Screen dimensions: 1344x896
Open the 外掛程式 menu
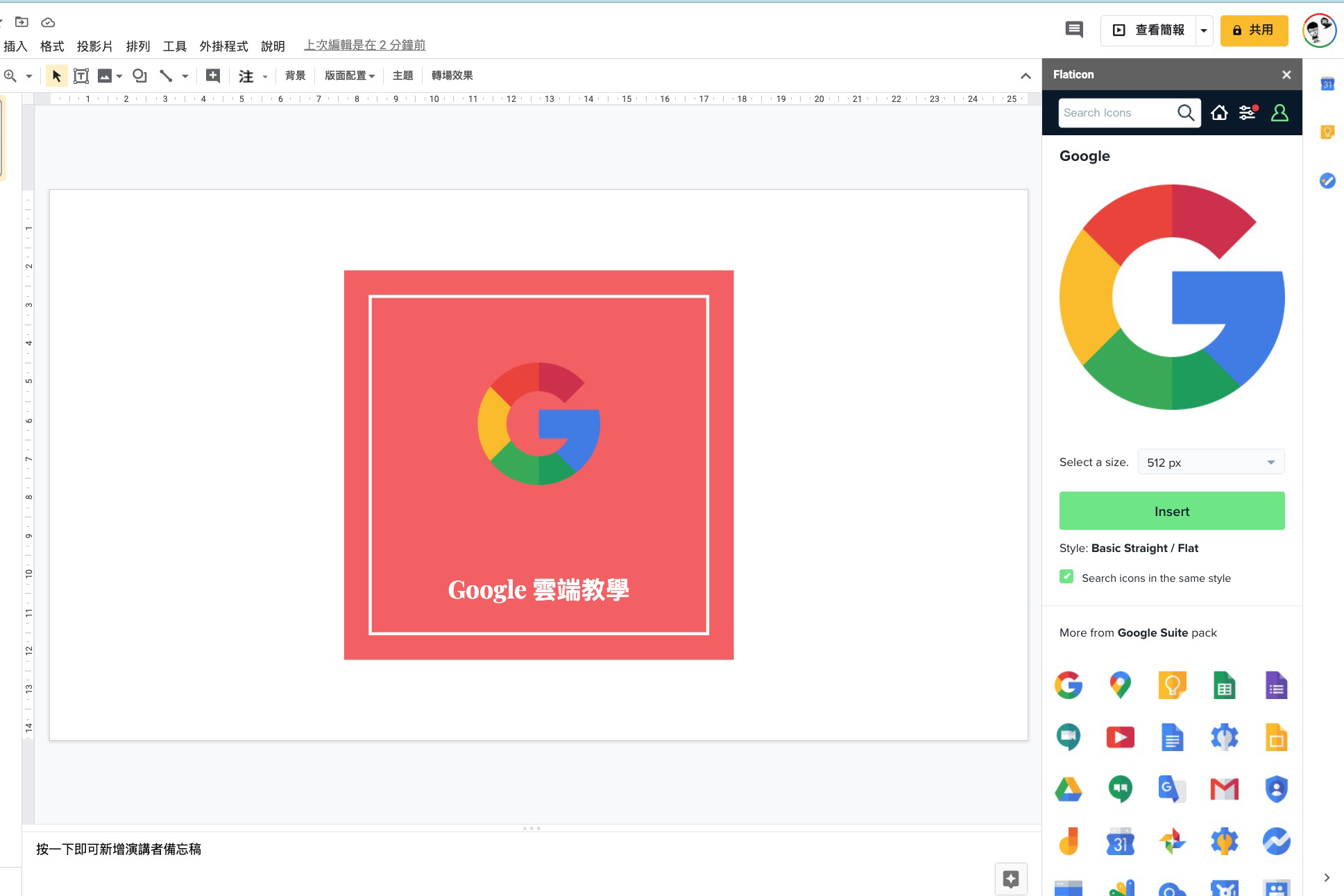coord(223,46)
